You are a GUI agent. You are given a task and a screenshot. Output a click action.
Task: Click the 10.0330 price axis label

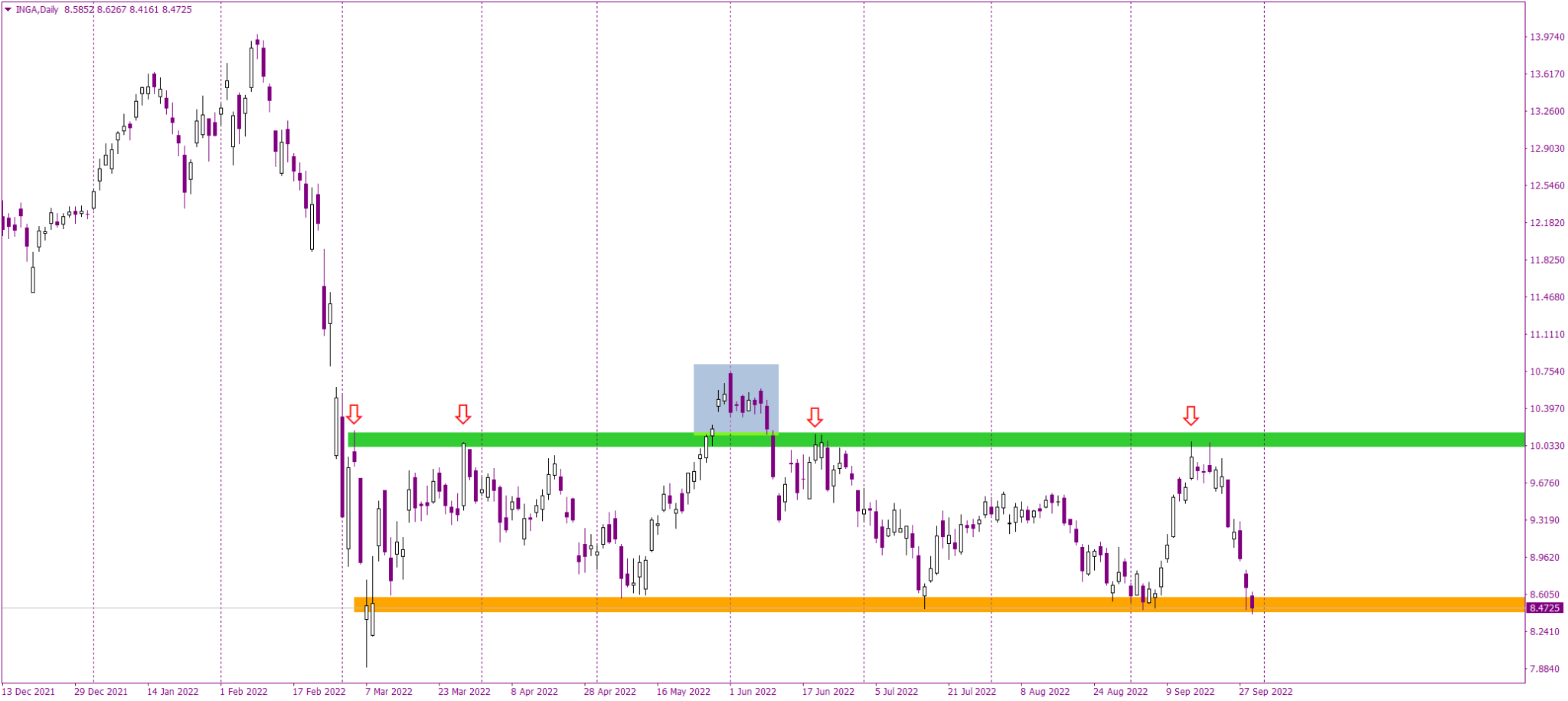[x=1547, y=446]
